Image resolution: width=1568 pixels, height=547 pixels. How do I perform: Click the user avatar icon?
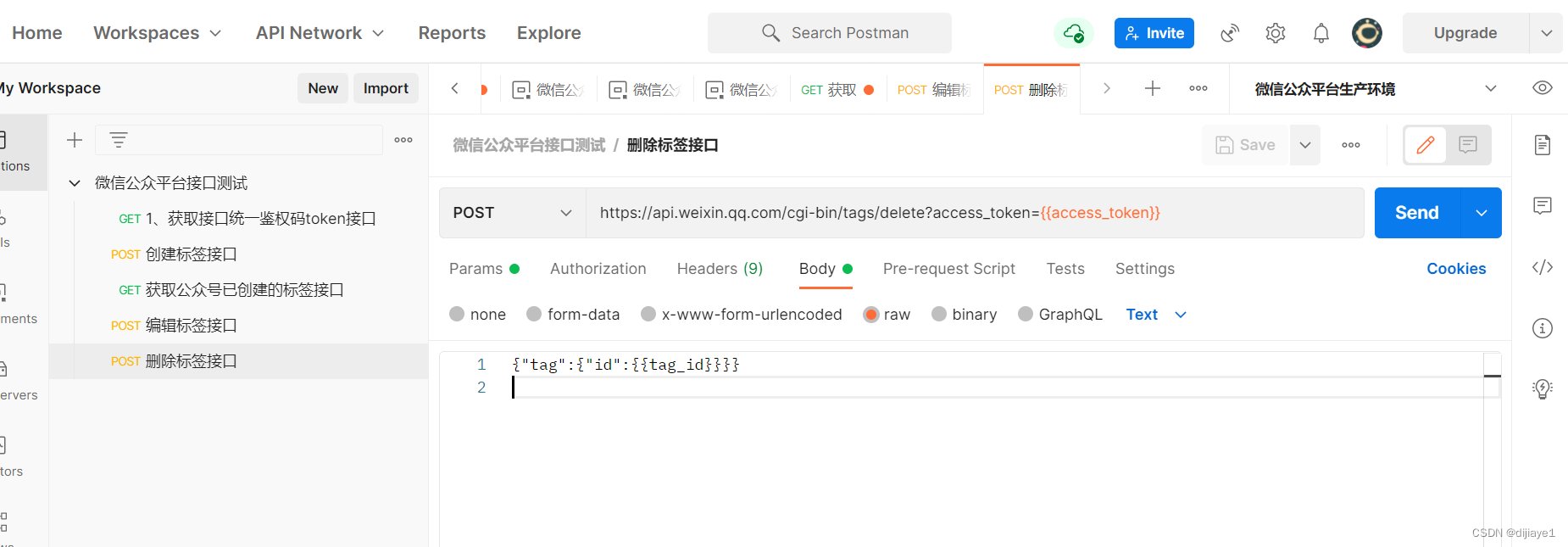click(1367, 33)
